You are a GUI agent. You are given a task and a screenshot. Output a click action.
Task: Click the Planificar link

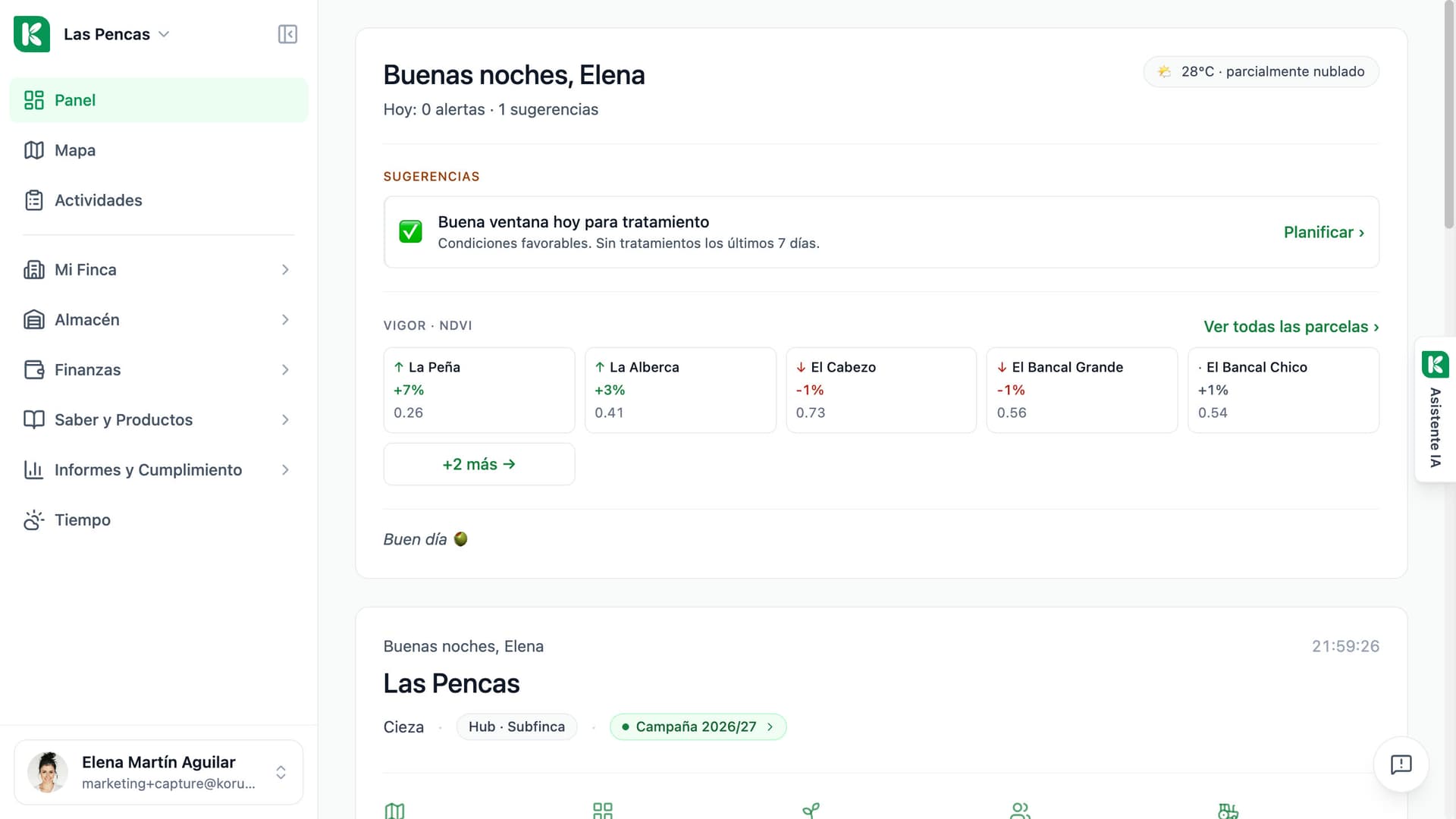(1323, 232)
